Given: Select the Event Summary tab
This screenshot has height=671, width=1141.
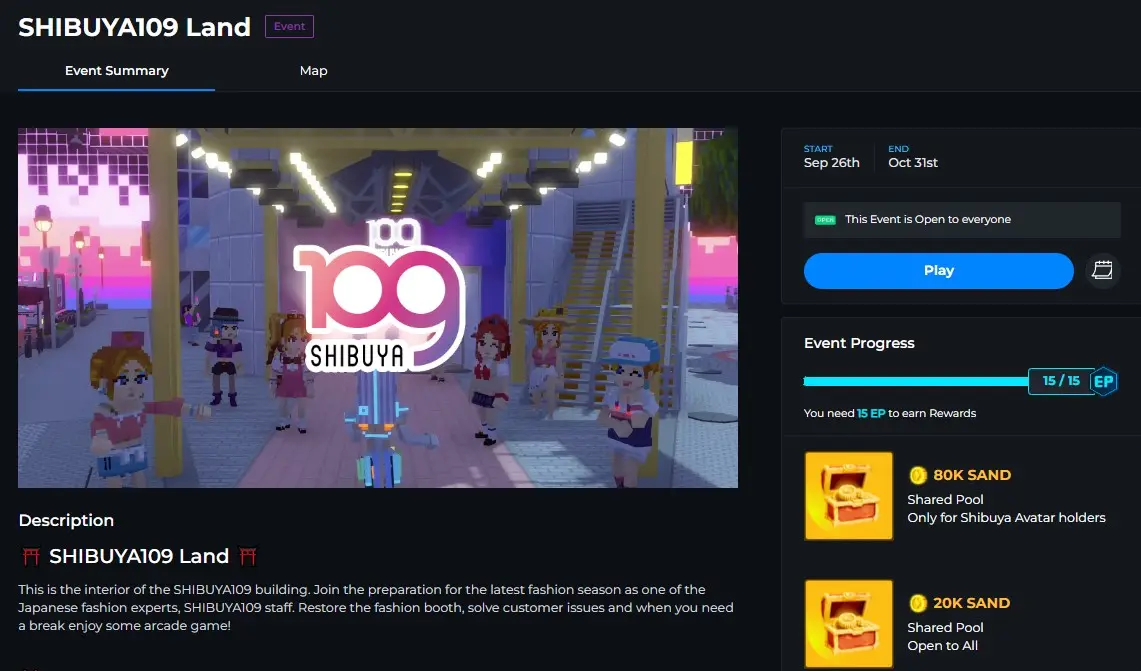Looking at the screenshot, I should coord(116,71).
